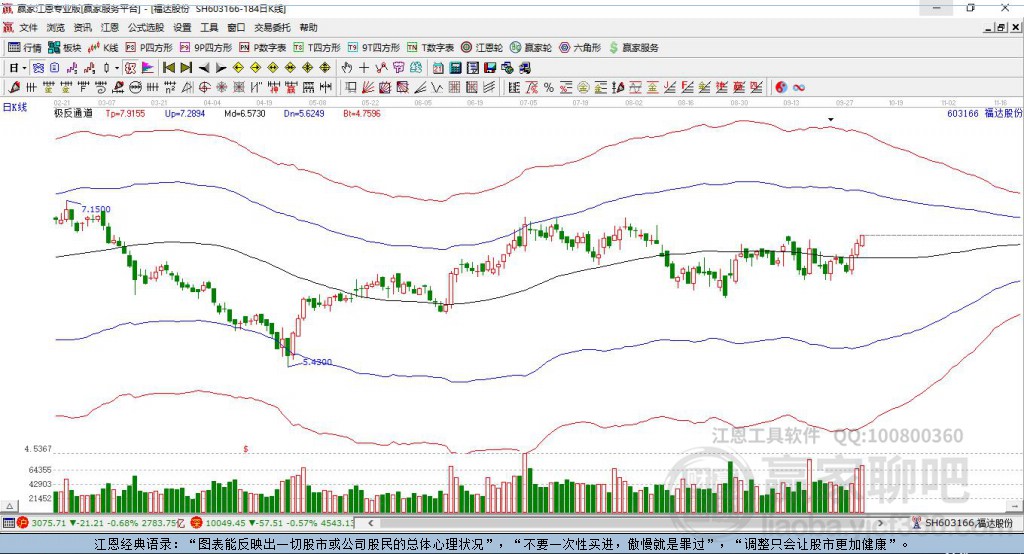This screenshot has height=554, width=1024.
Task: Step chart left with black left arrow
Action: (x=204, y=68)
